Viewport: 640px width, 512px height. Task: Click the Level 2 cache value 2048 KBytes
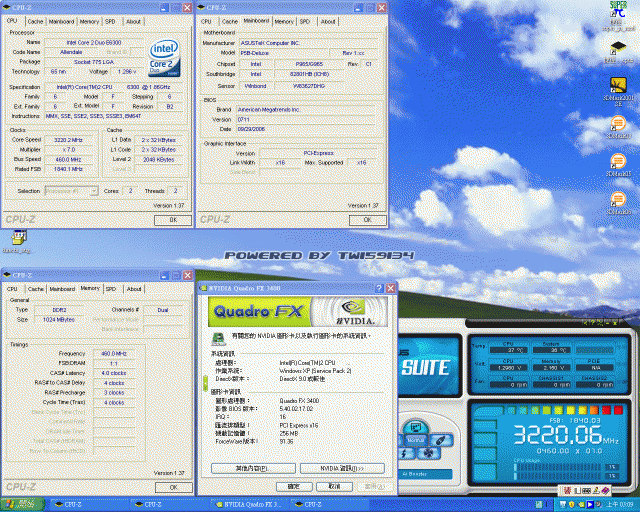point(158,160)
